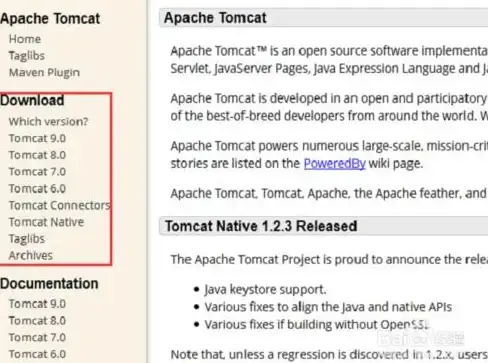Open Tomcat 9.0 under Download

(x=37, y=138)
